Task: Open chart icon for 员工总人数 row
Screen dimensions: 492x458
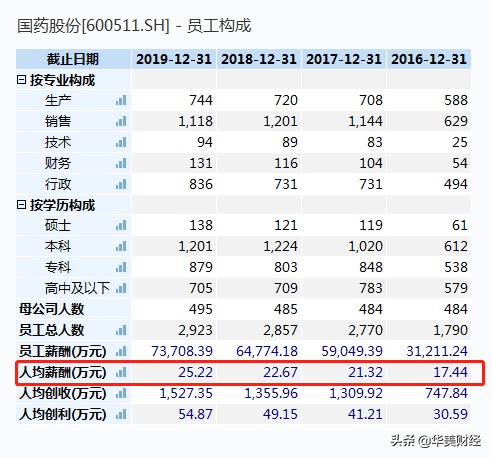Action: pyautogui.click(x=121, y=330)
